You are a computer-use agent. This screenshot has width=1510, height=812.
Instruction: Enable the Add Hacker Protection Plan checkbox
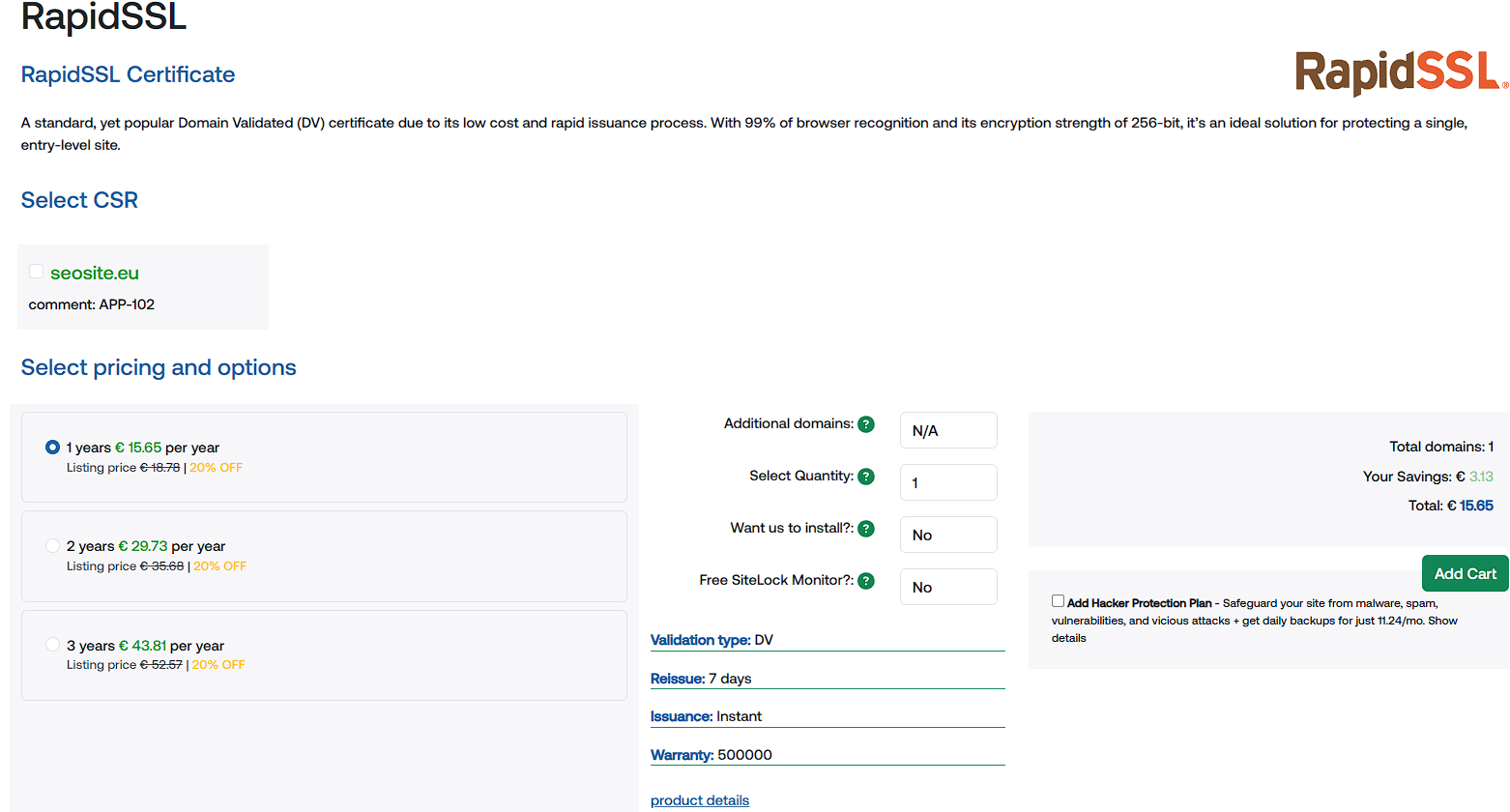coord(1058,601)
